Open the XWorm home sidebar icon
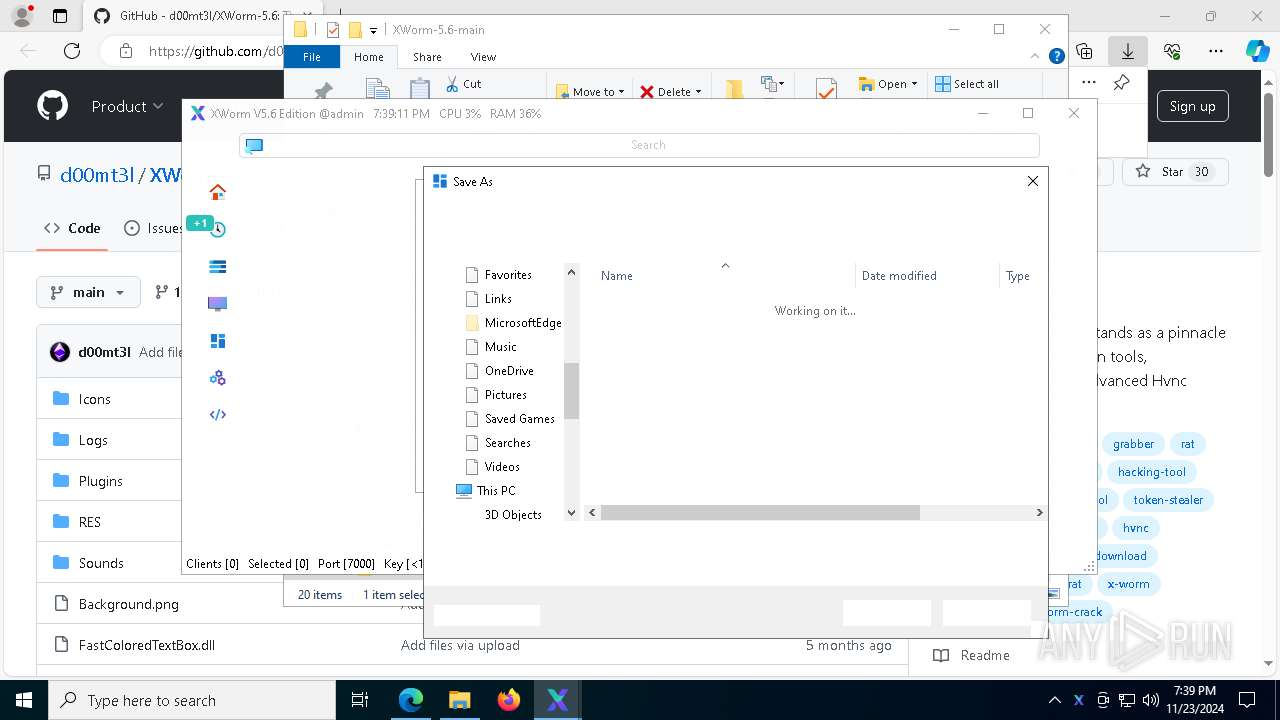This screenshot has height=720, width=1280. (217, 192)
